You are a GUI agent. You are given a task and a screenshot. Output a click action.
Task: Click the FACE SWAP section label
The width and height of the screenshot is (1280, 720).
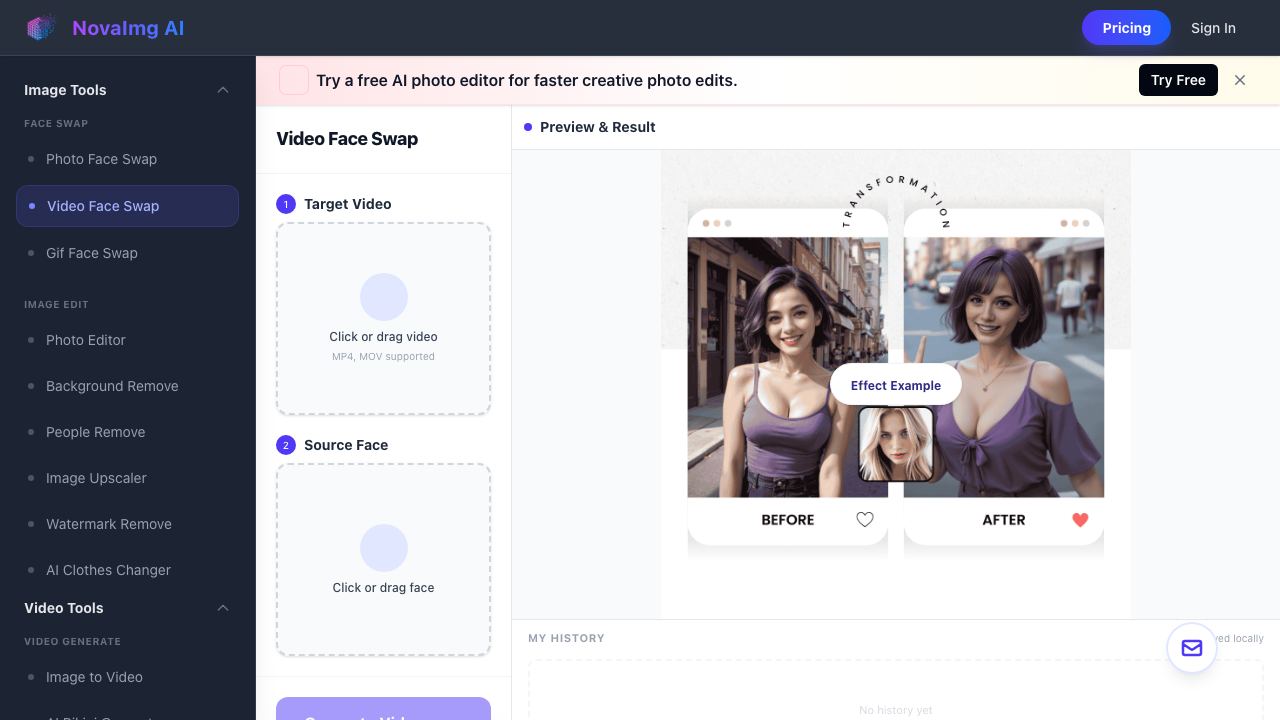(56, 124)
